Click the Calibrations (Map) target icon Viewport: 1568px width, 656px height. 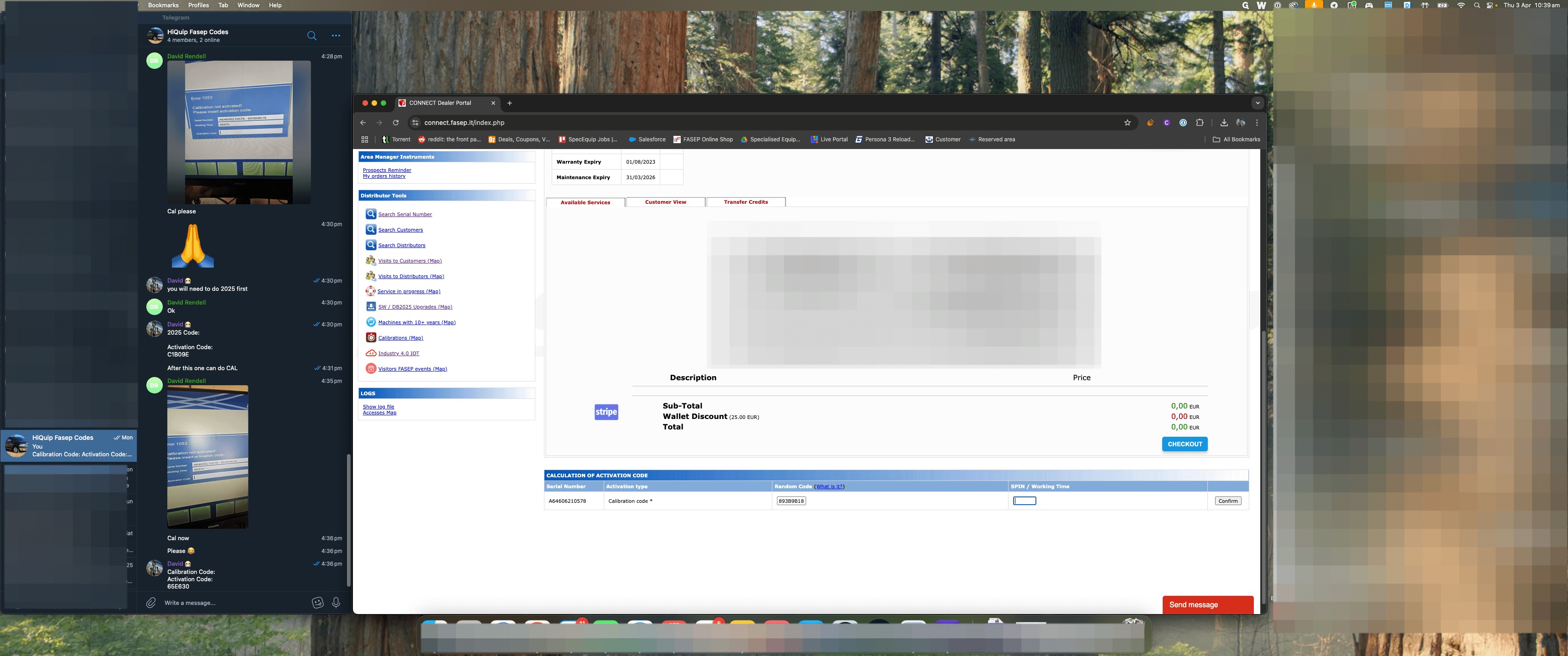click(371, 338)
